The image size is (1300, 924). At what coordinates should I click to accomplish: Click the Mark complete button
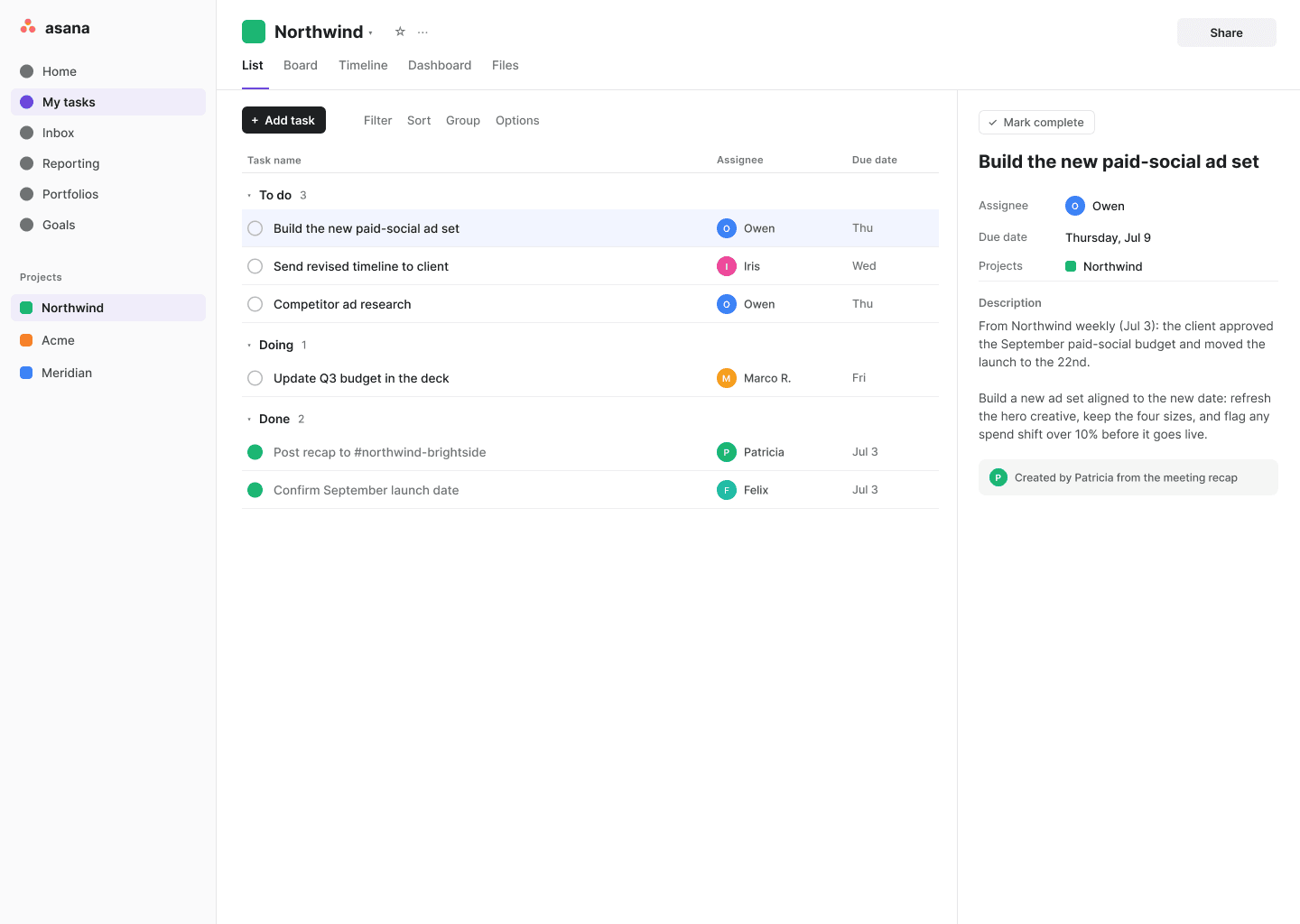pos(1036,122)
